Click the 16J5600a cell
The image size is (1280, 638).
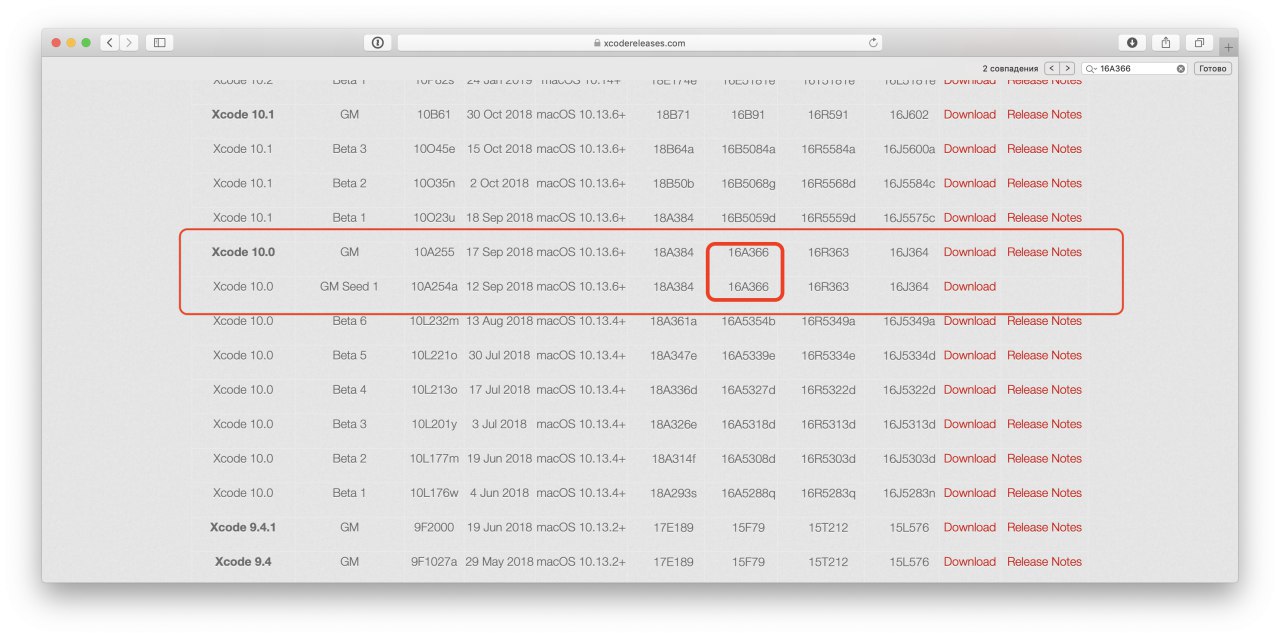(909, 149)
